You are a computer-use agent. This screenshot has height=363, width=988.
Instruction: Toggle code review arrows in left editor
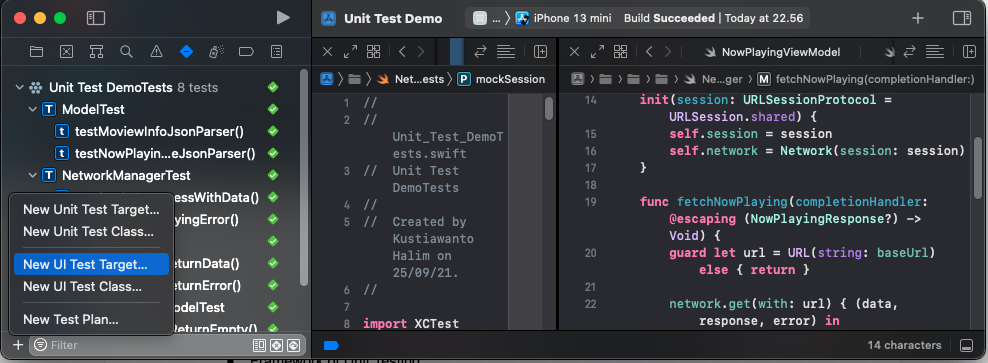pyautogui.click(x=480, y=52)
